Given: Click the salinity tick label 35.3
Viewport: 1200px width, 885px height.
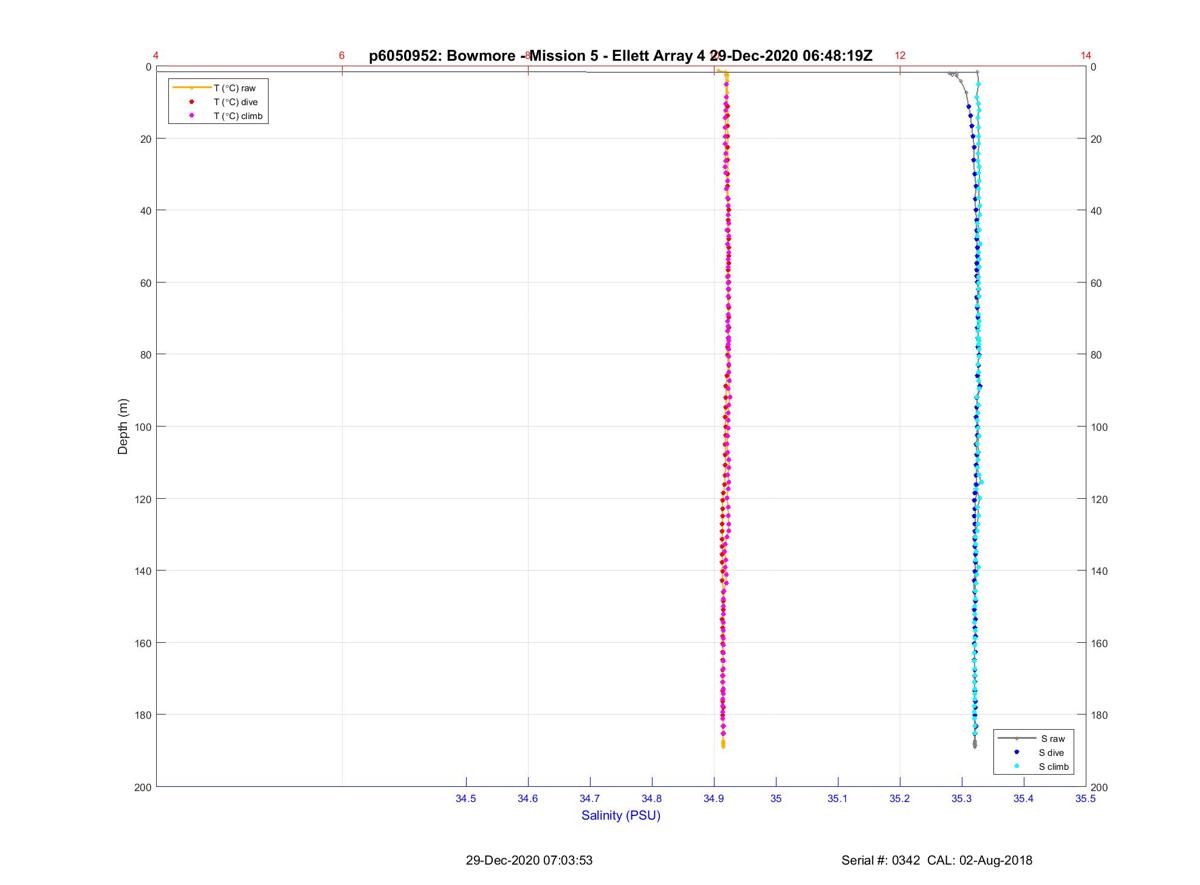Looking at the screenshot, I should [962, 799].
